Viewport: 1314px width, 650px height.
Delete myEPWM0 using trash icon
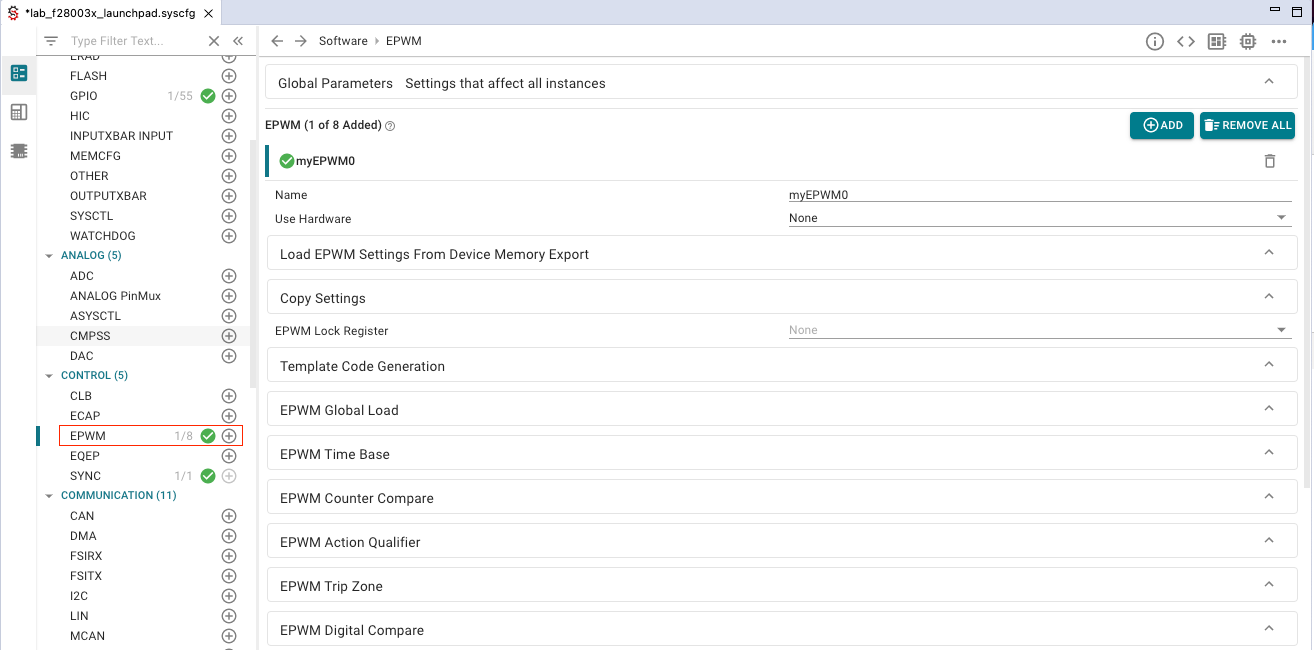(x=1269, y=161)
